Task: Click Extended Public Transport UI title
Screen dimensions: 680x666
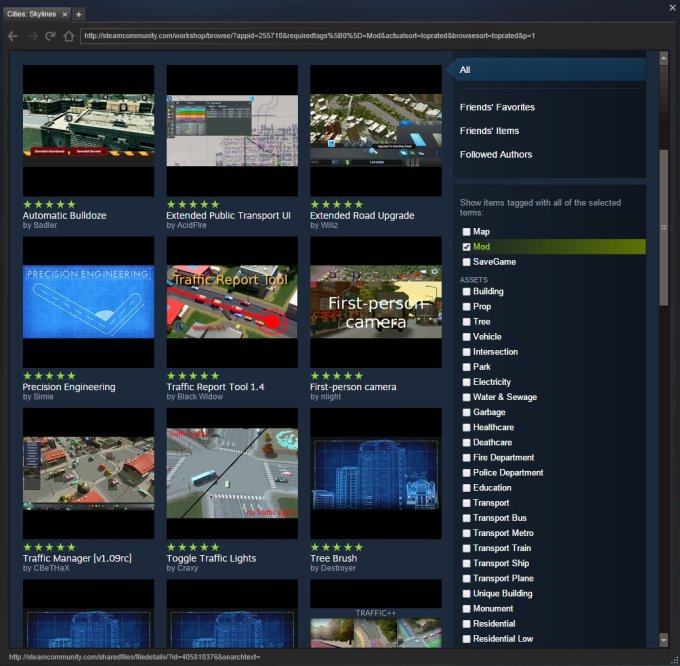Action: tap(228, 215)
